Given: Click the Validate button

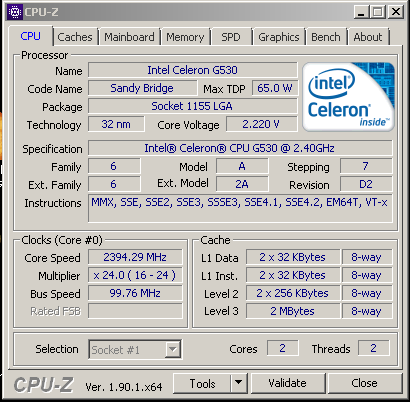Looking at the screenshot, I should tap(288, 383).
